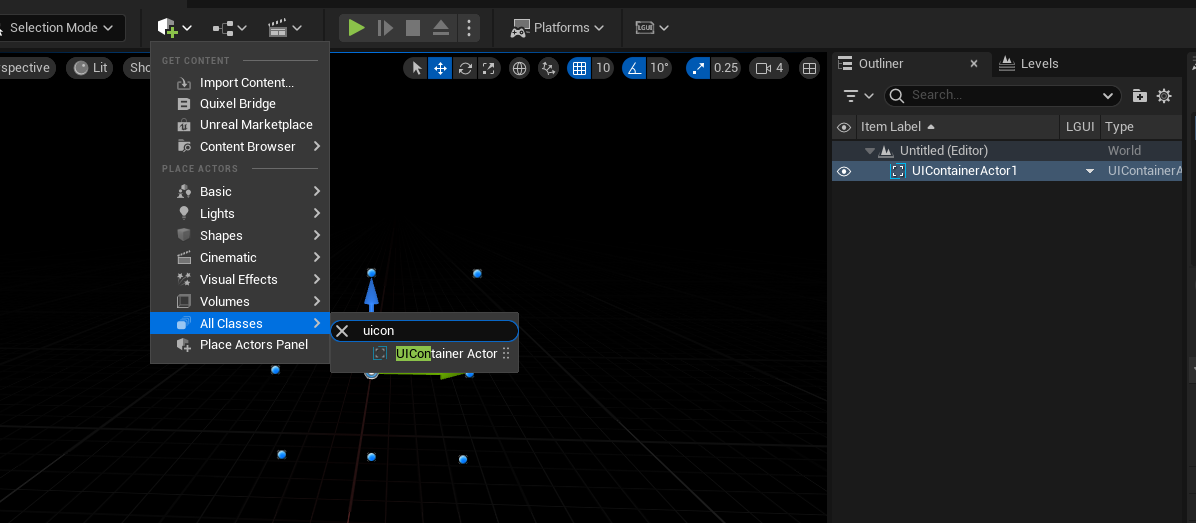
Task: Open Outliner settings gear
Action: [x=1164, y=96]
